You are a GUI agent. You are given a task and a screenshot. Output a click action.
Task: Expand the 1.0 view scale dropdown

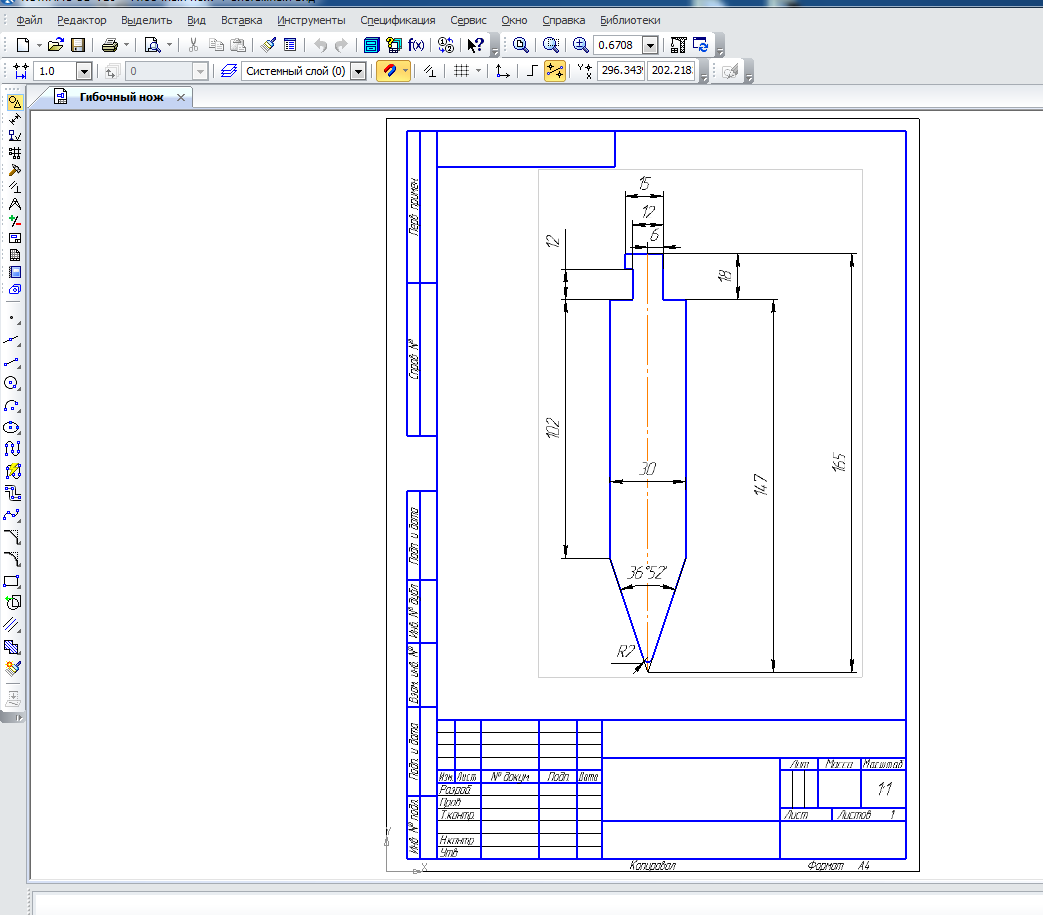[x=83, y=71]
